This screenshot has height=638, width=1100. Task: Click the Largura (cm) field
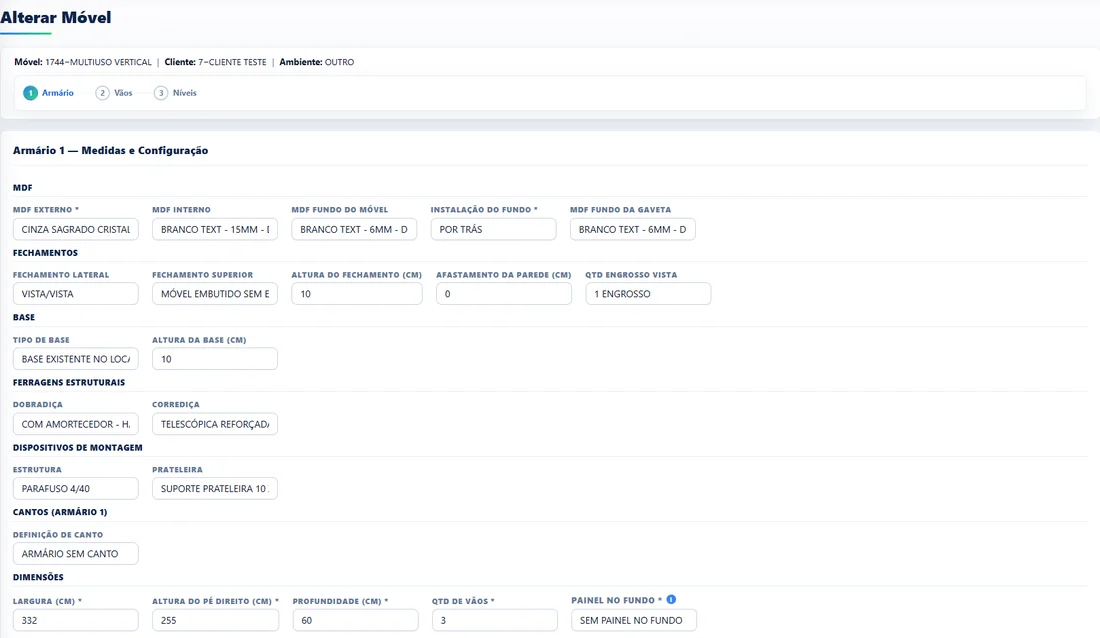pyautogui.click(x=76, y=620)
